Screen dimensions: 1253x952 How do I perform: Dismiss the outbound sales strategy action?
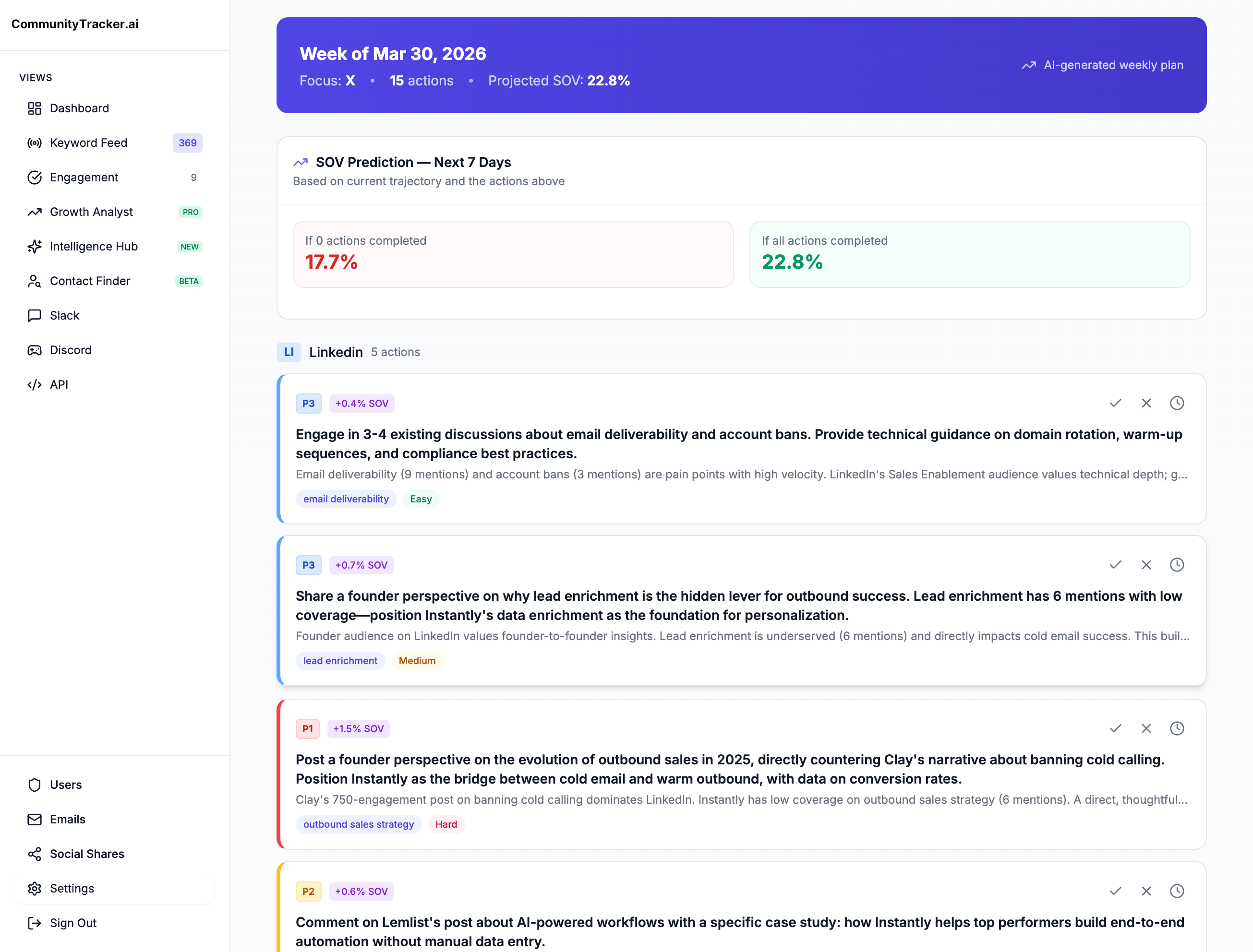[x=1146, y=728]
